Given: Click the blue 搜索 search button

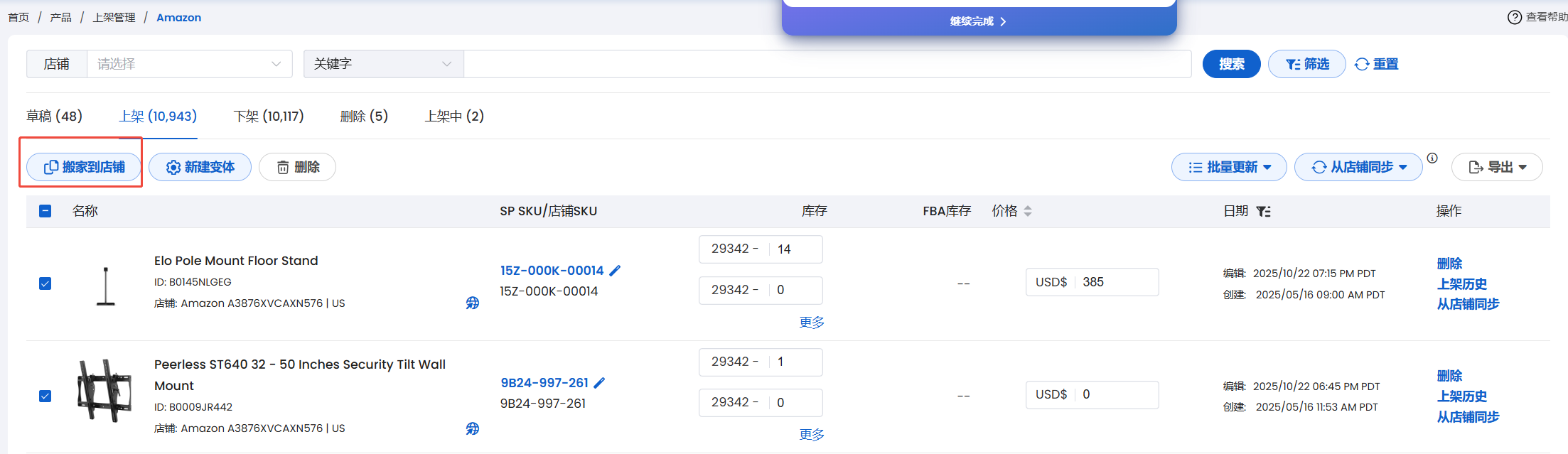Looking at the screenshot, I should (1231, 64).
